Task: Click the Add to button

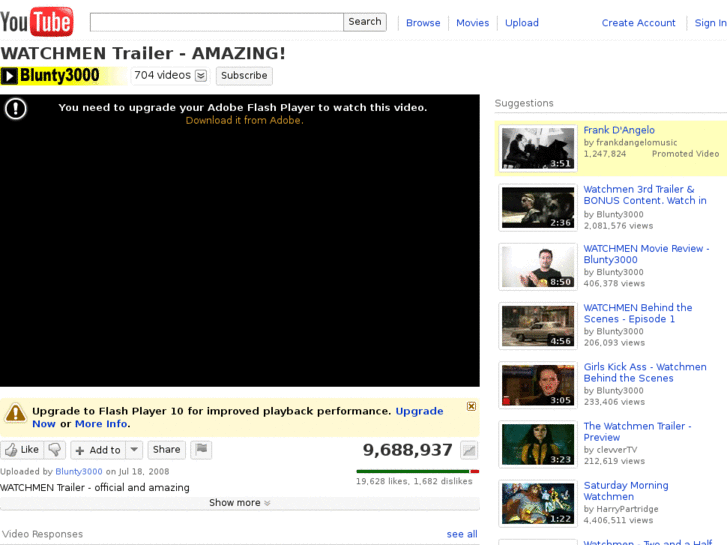Action: 98,449
